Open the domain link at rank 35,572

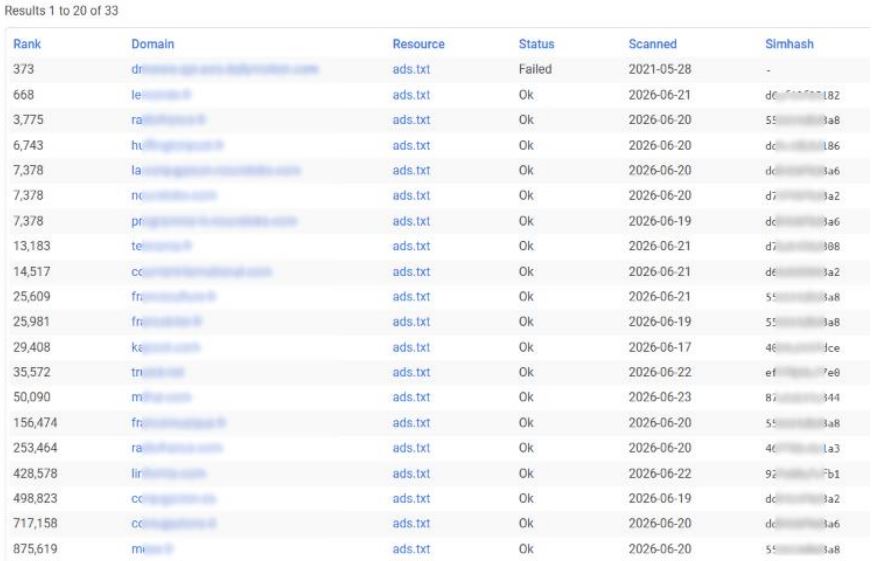point(158,372)
